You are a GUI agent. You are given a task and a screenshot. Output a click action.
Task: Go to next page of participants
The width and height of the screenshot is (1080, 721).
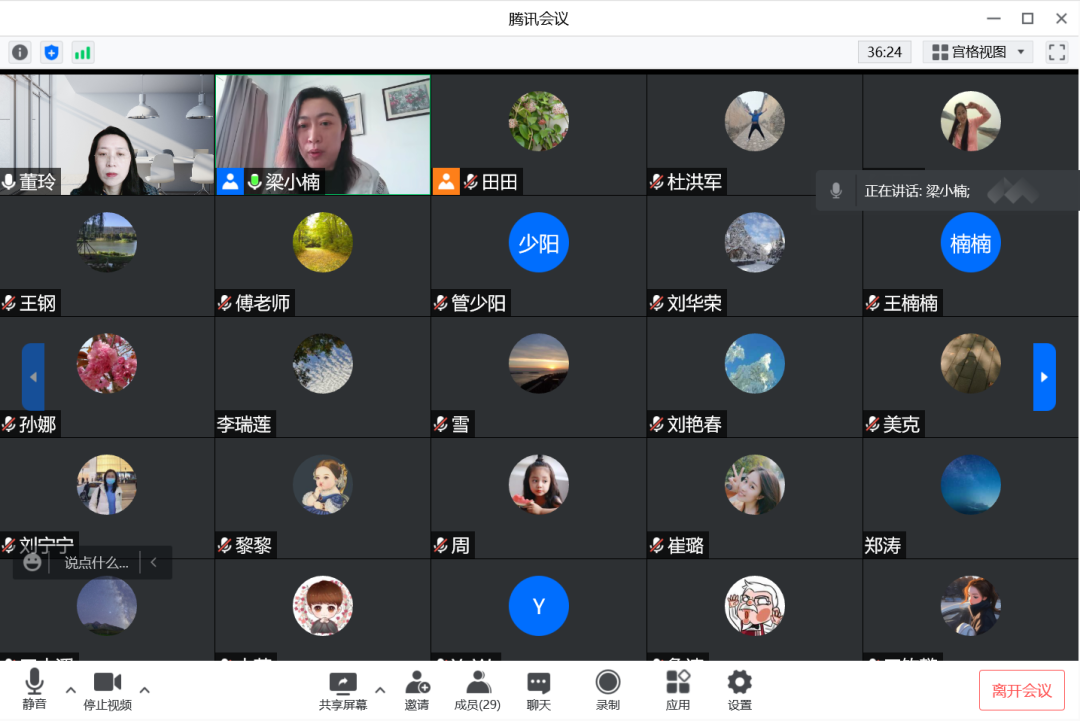click(1044, 377)
